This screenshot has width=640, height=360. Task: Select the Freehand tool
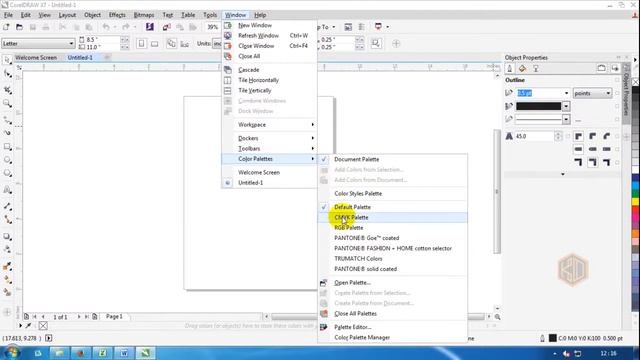coord(7,120)
